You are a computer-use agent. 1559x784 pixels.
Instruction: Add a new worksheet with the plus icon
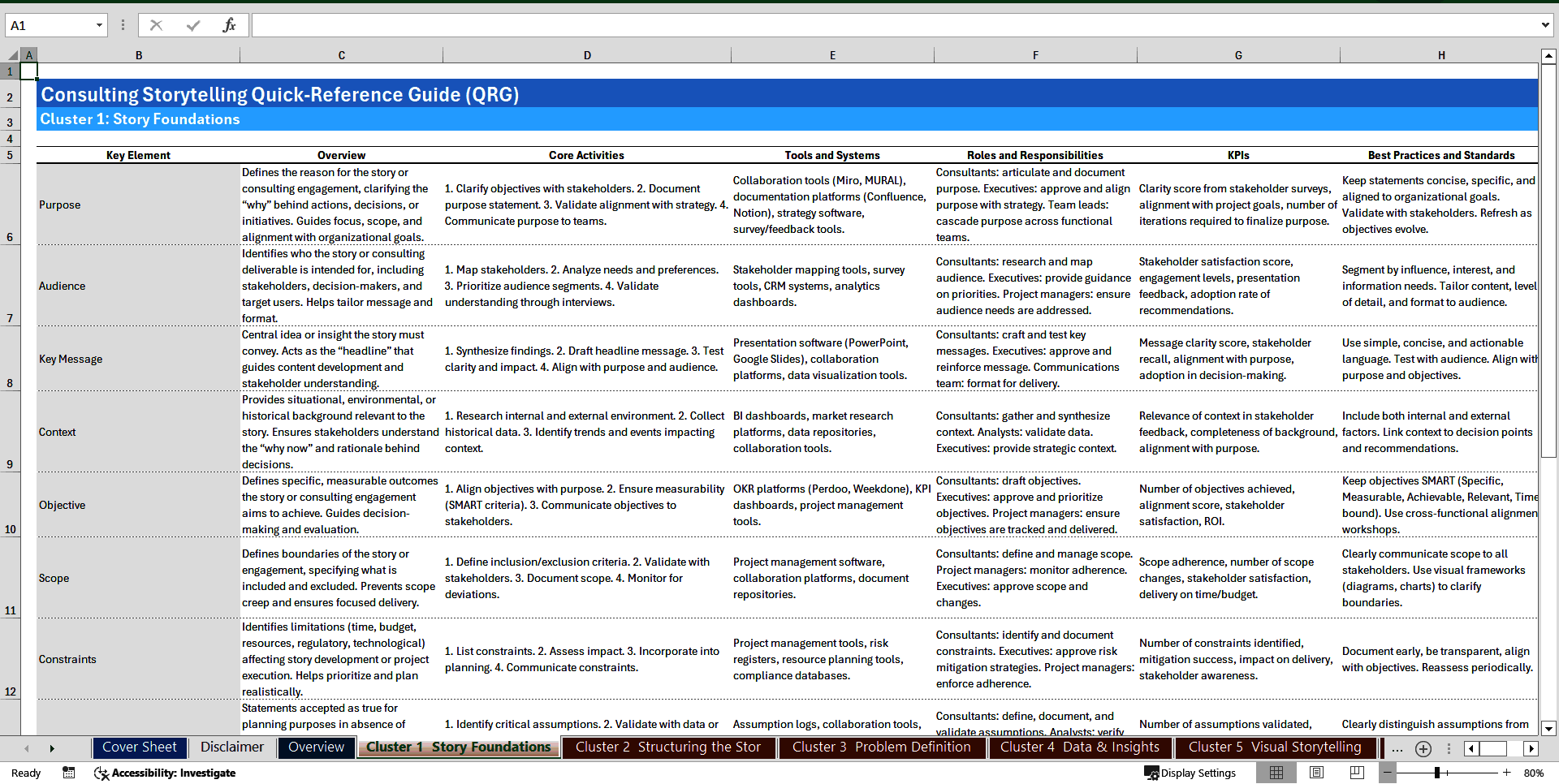(x=1423, y=748)
